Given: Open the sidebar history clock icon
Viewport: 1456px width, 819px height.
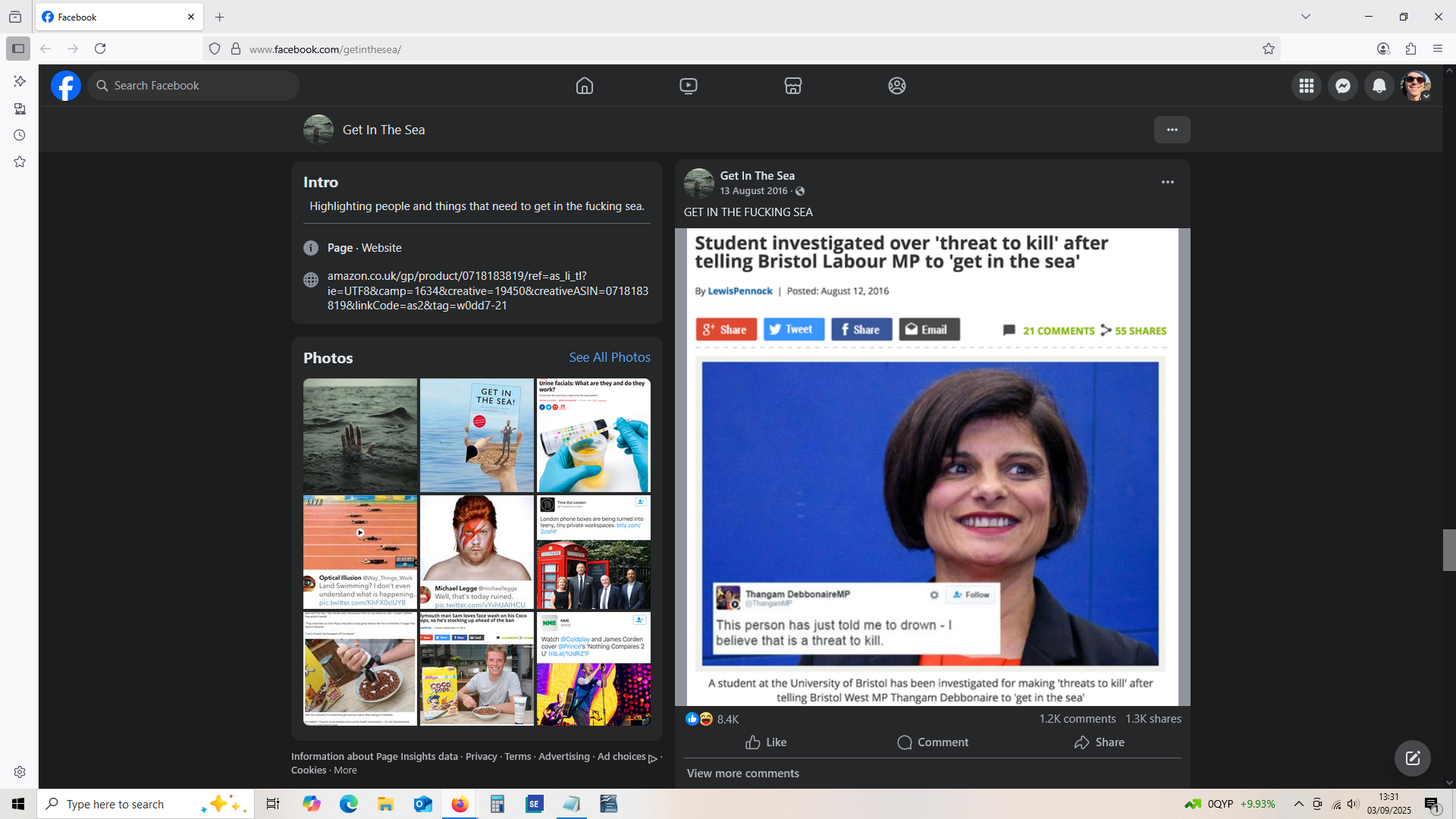Looking at the screenshot, I should 20,135.
